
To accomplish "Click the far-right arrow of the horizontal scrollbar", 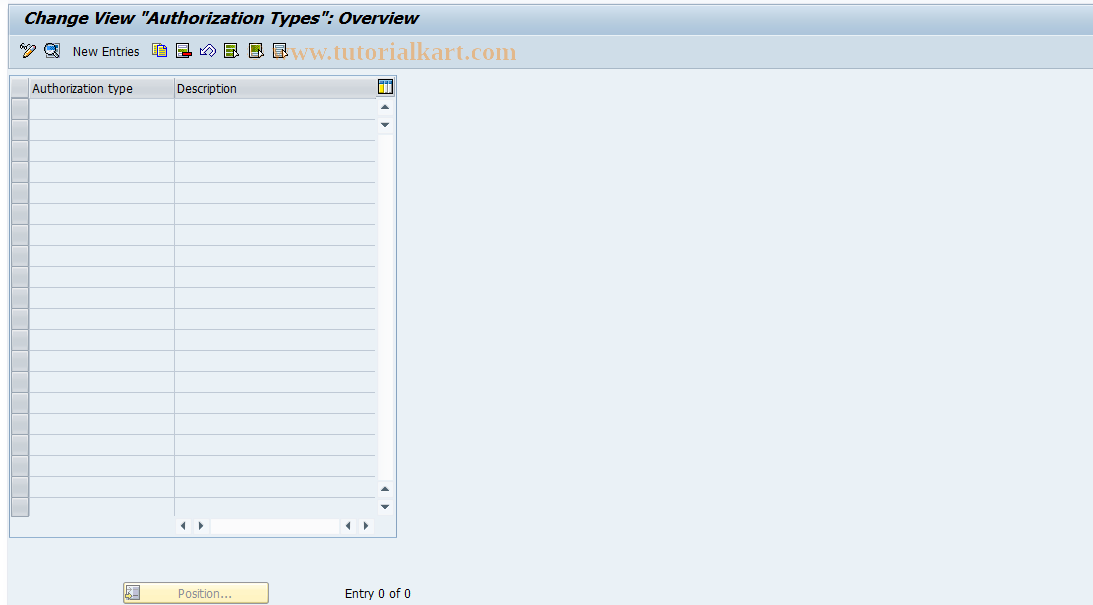I will coord(366,526).
